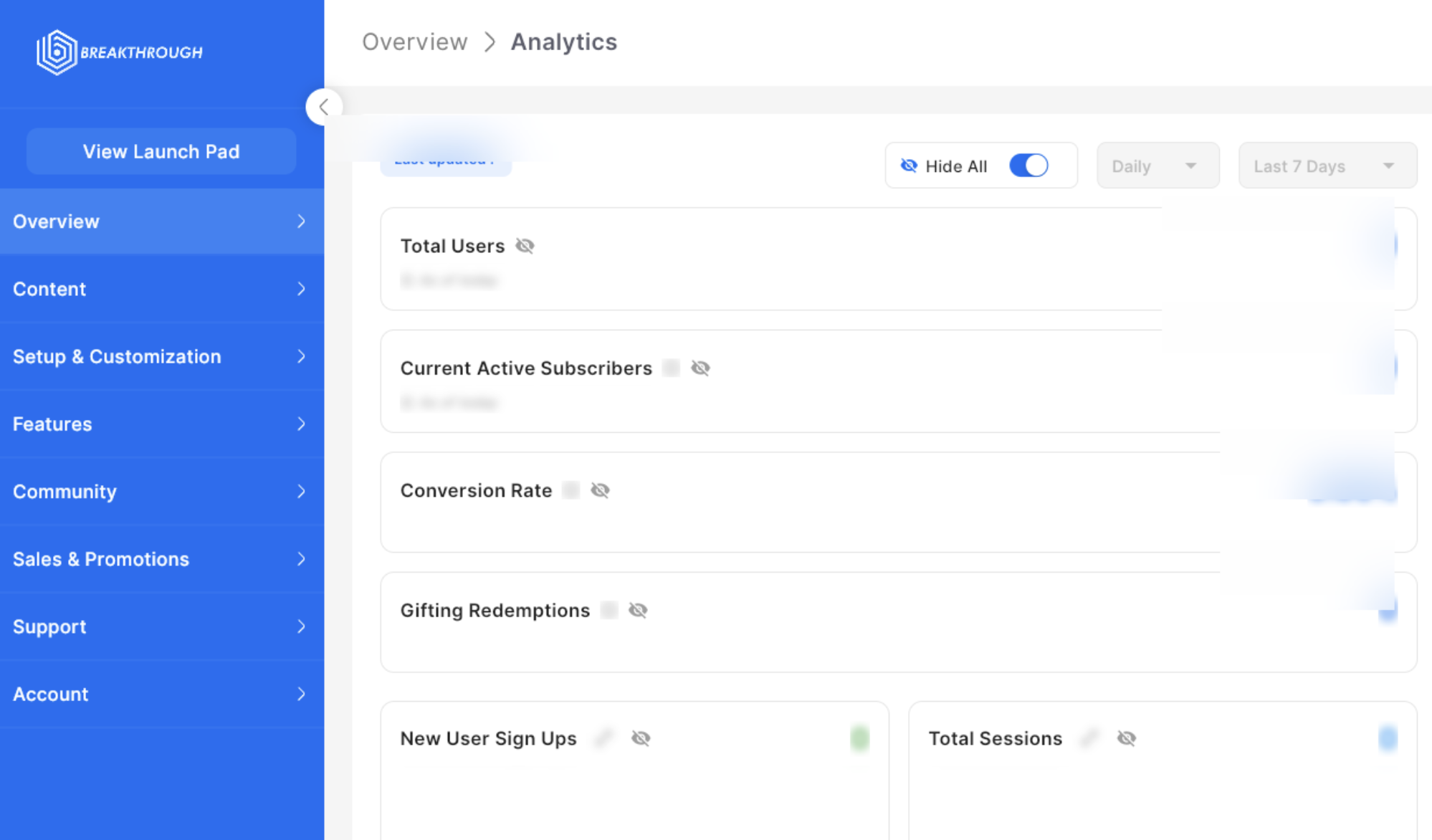Click the eye-slash icon beside Gifting Redemptions
The image size is (1432, 840).
[638, 610]
